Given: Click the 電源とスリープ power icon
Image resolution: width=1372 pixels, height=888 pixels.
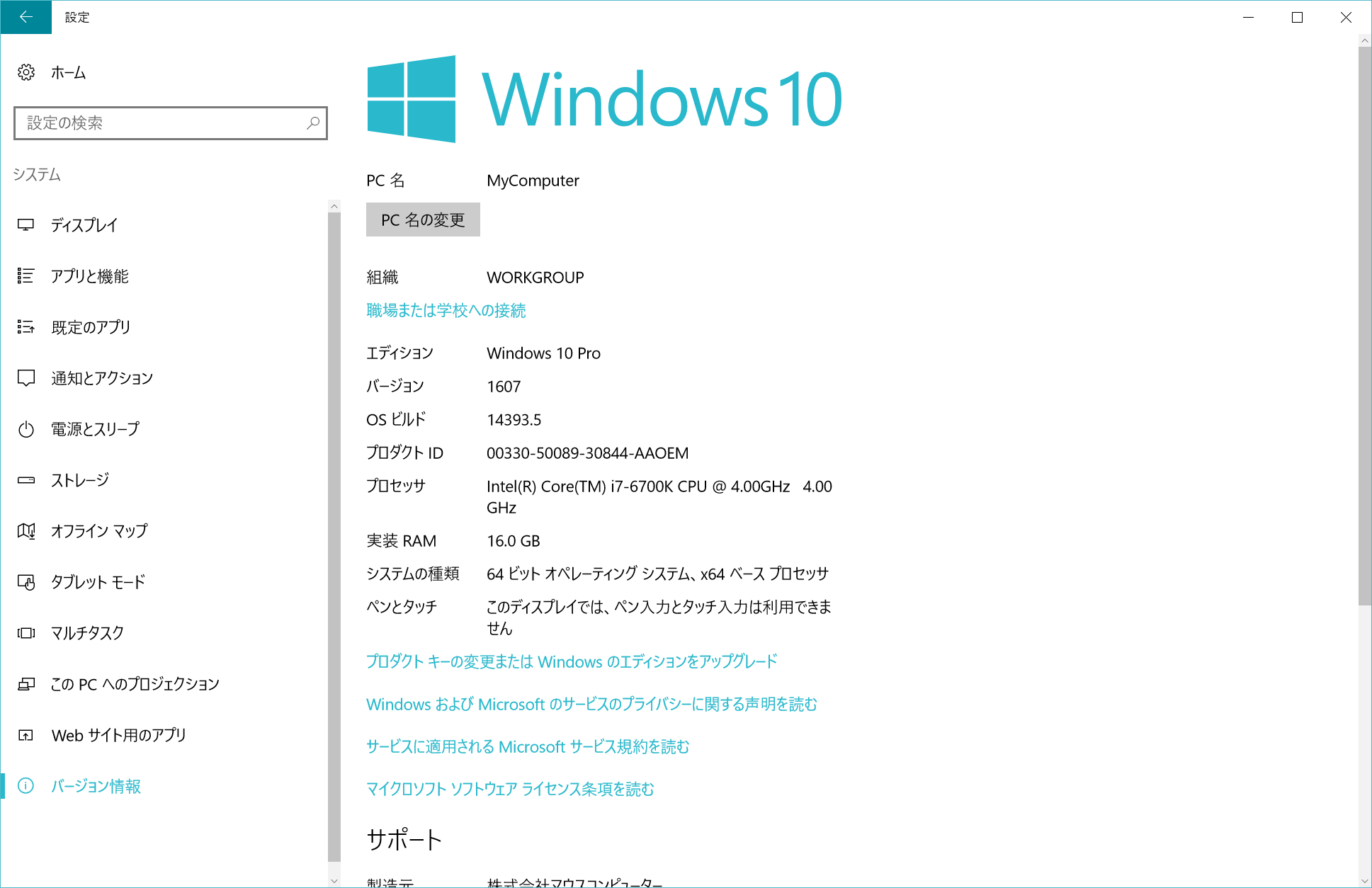Looking at the screenshot, I should [26, 429].
